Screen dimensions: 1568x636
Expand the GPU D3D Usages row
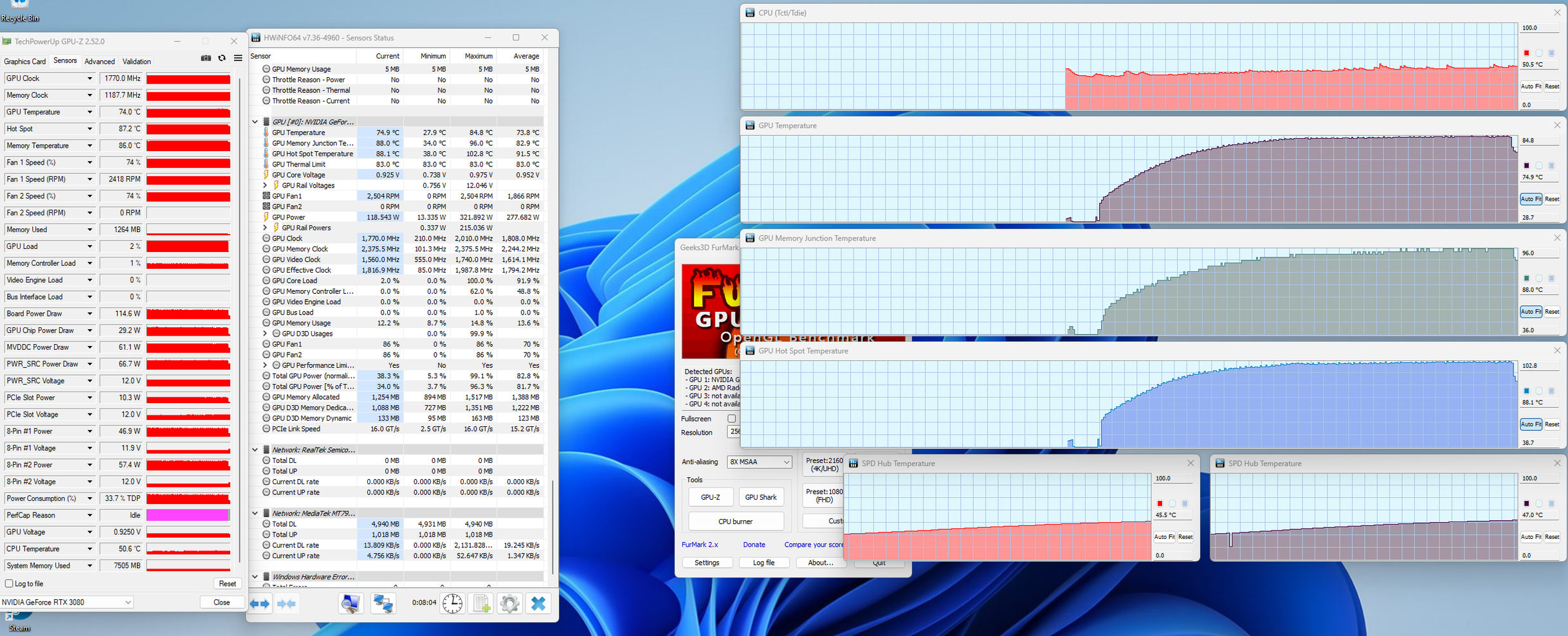click(265, 334)
